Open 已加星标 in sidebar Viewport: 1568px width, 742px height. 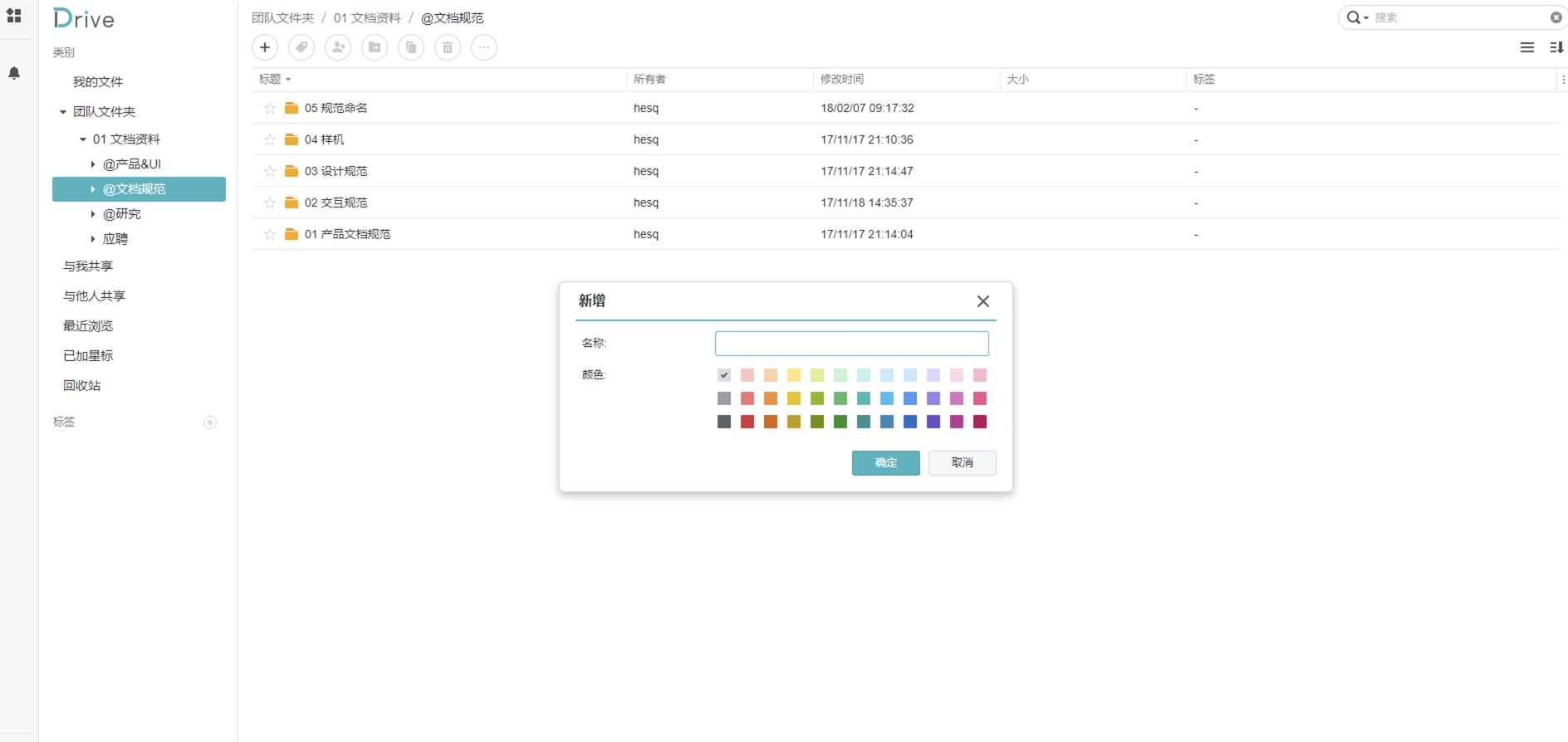(88, 355)
